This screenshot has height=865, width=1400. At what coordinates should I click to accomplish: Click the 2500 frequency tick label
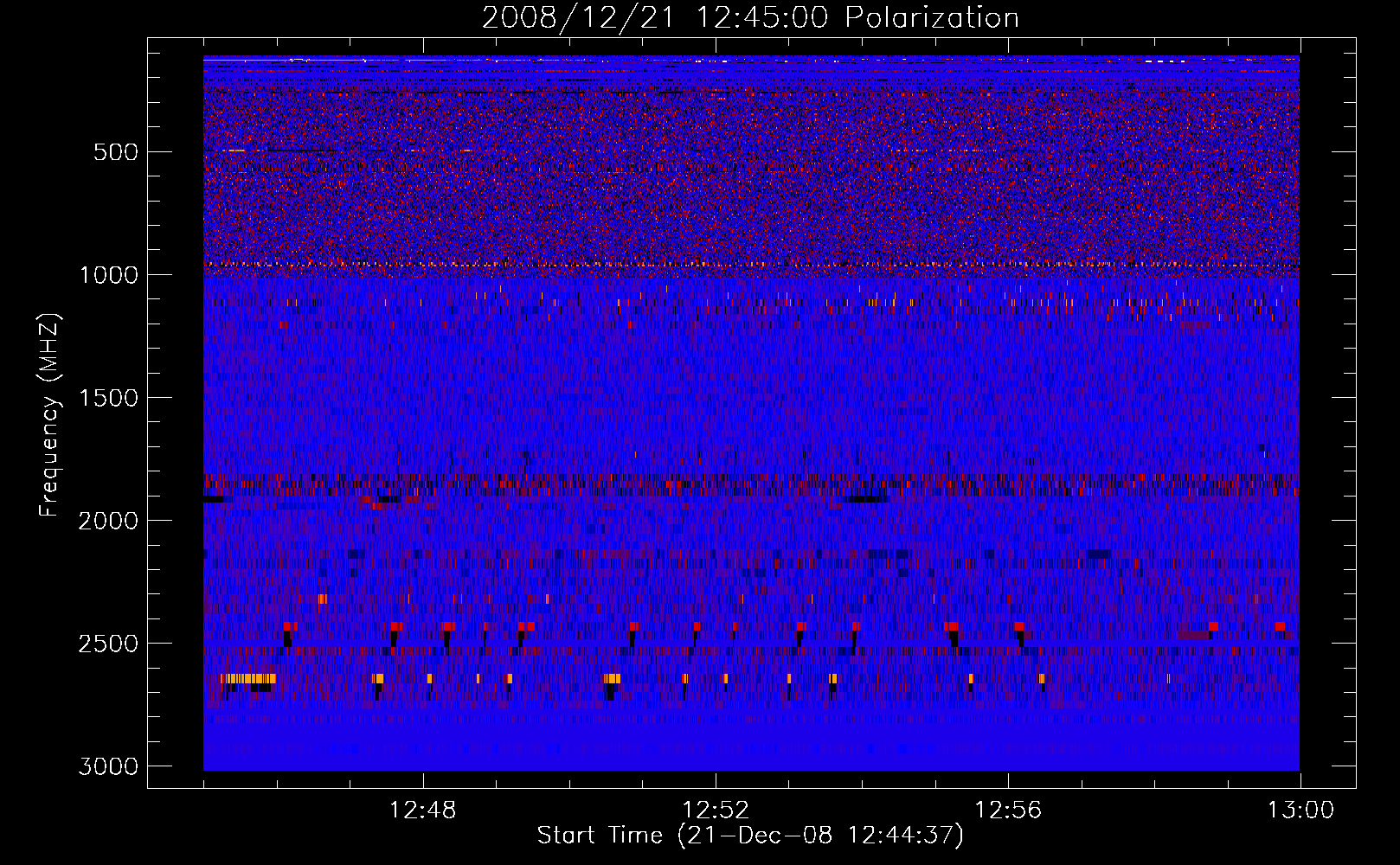[108, 644]
